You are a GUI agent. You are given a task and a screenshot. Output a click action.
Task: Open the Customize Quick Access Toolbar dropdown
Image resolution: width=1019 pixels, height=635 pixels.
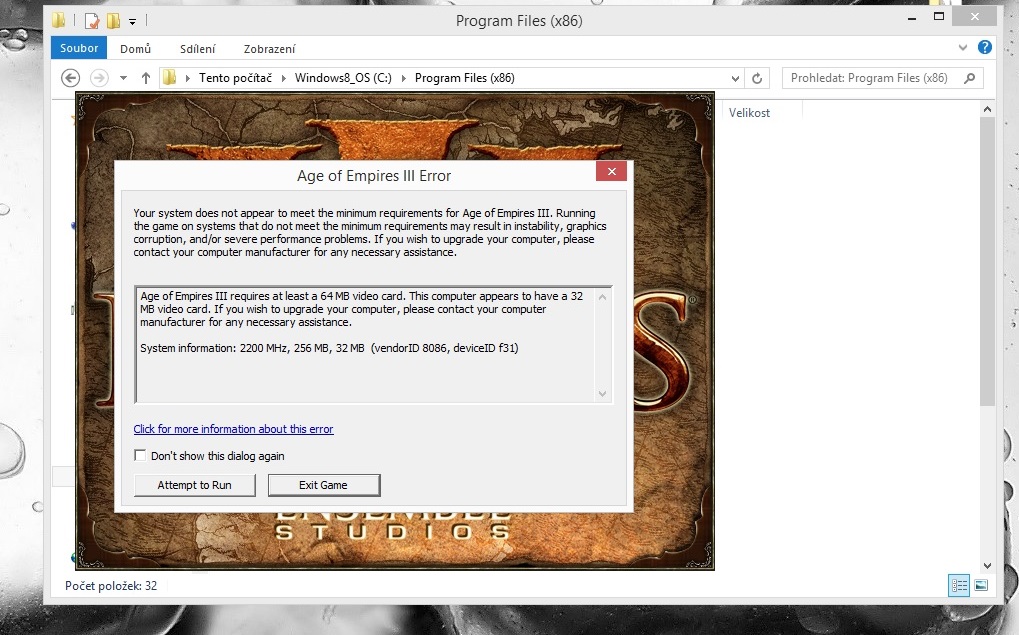132,21
